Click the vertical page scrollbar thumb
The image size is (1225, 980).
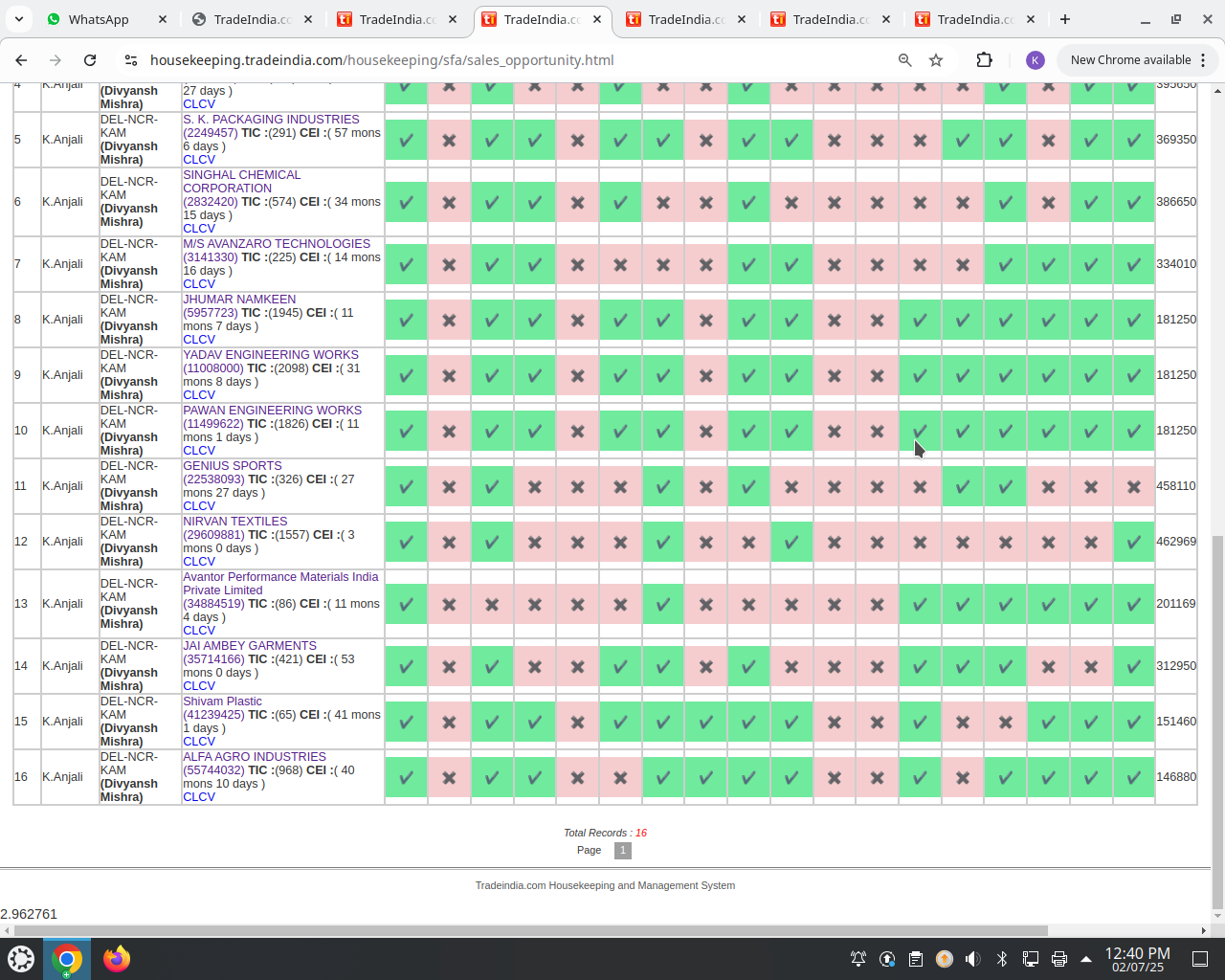coord(1217,723)
